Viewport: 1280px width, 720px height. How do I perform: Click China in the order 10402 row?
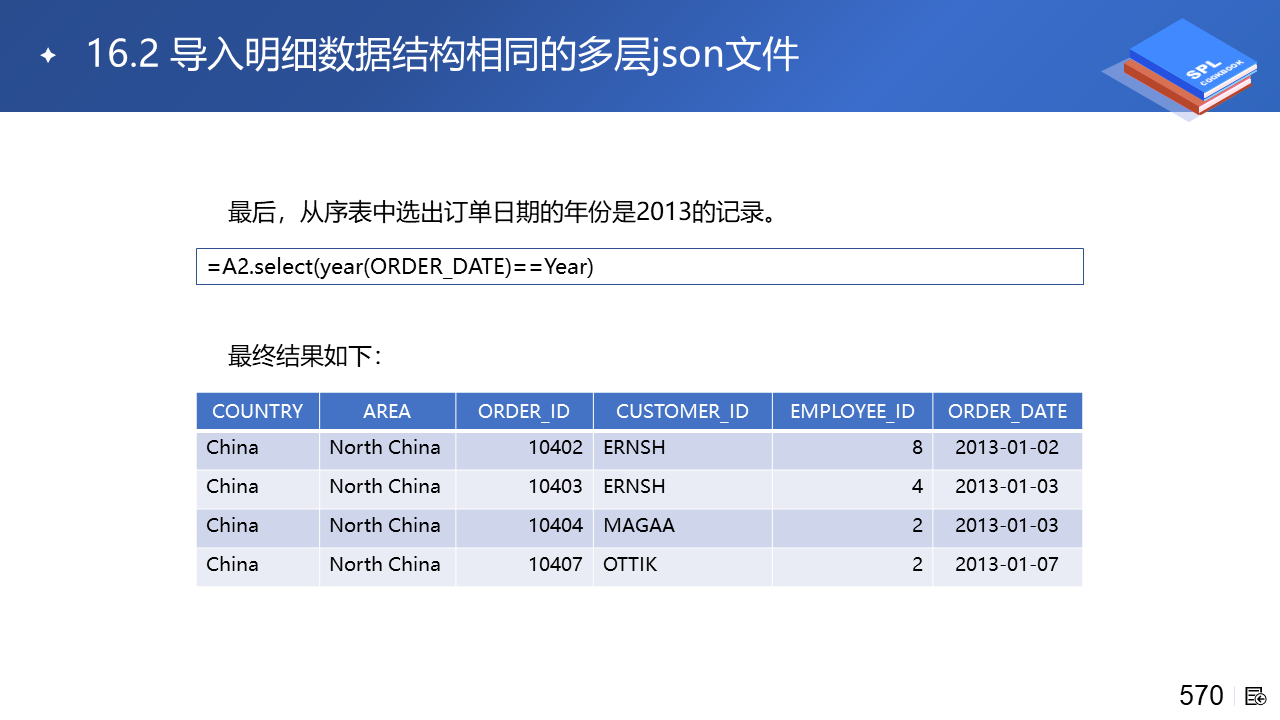click(232, 447)
